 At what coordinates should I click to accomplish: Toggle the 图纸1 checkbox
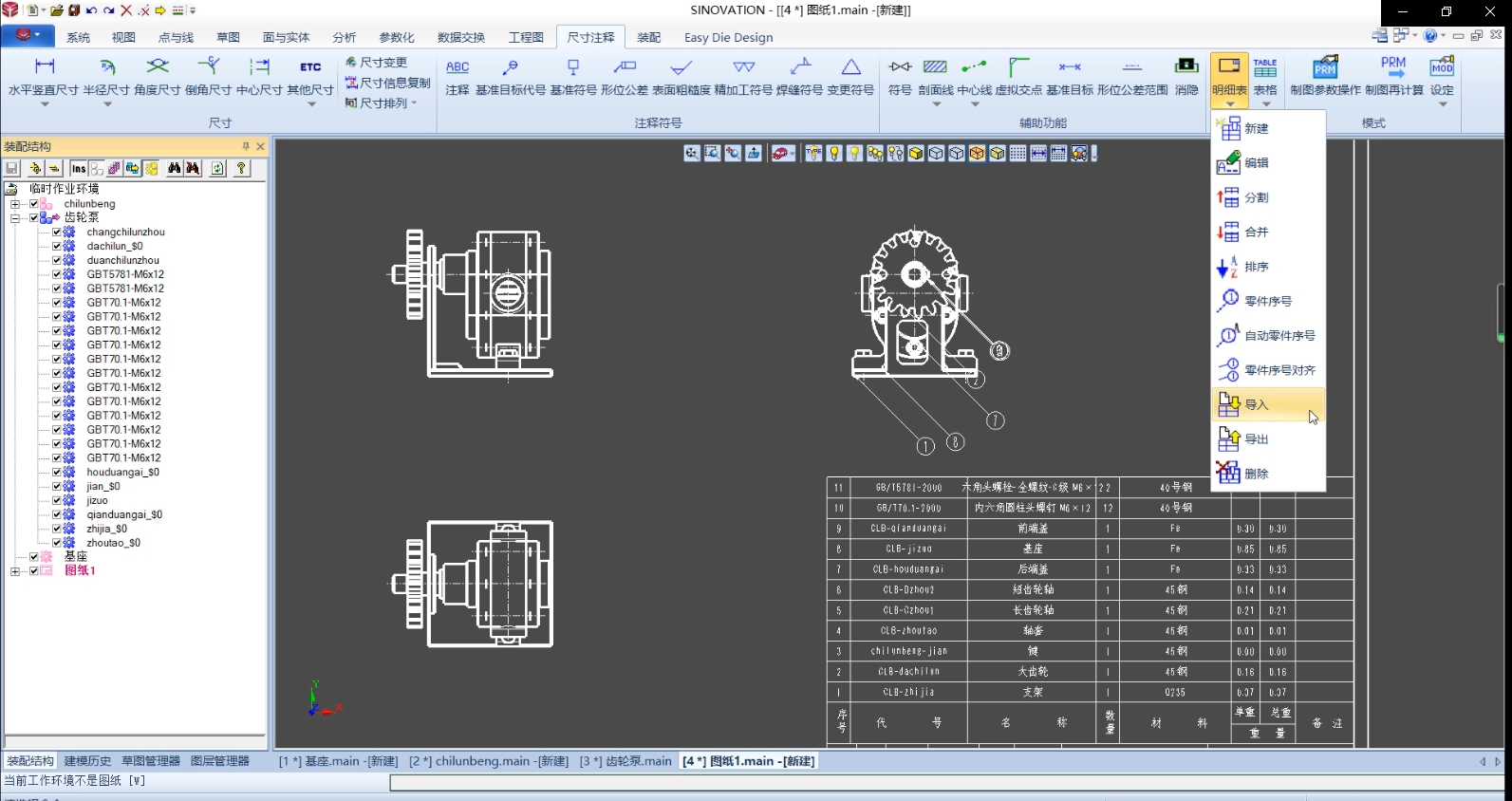[x=34, y=571]
